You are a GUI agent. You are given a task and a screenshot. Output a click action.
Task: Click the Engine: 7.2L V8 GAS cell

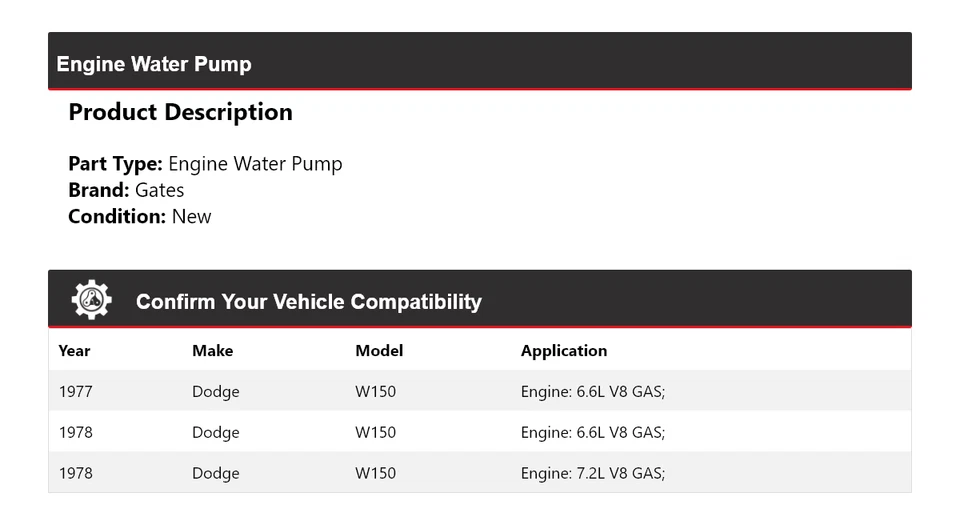tap(592, 474)
